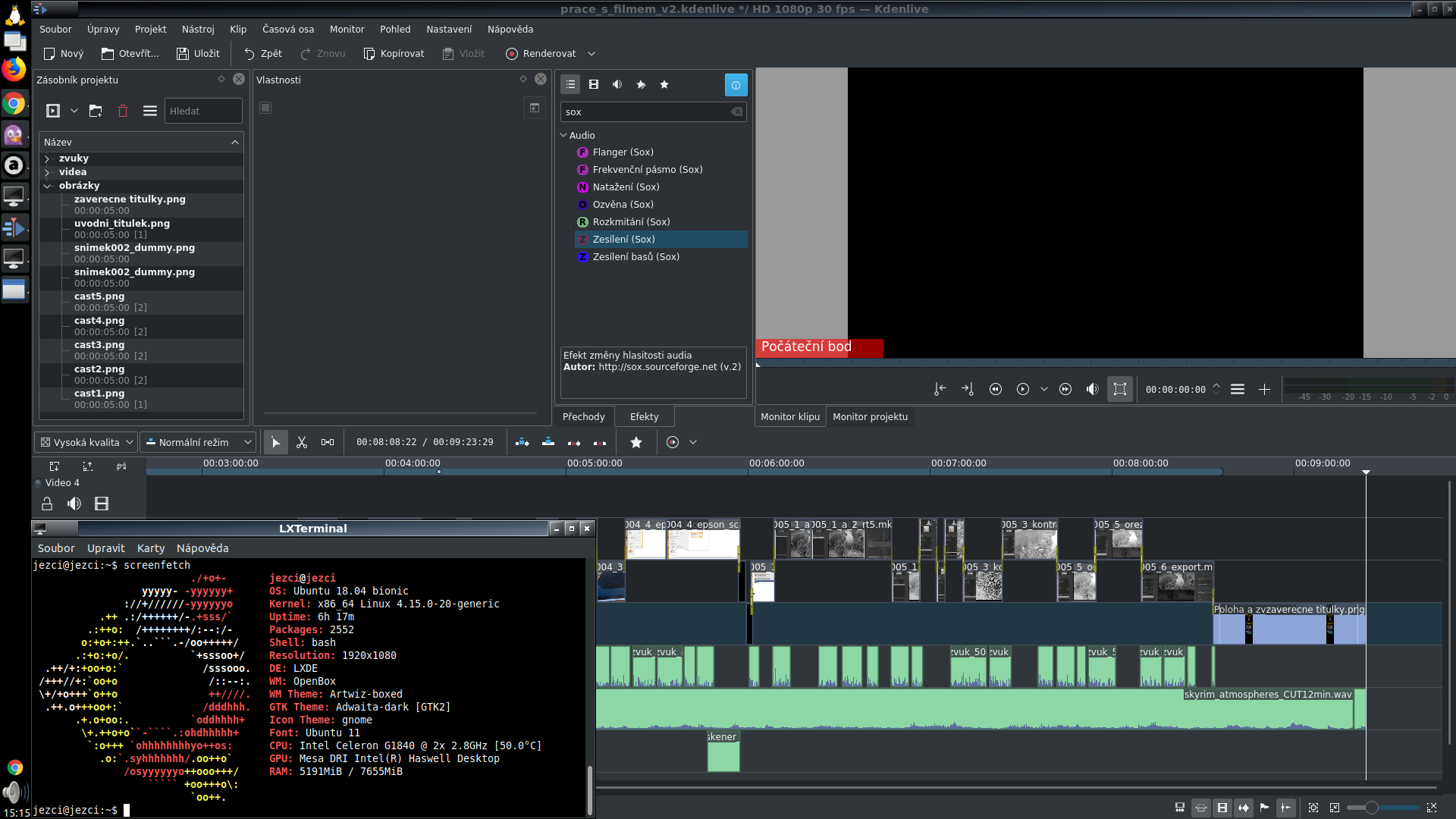
Task: Mute audio of Video 4 track
Action: pos(74,504)
